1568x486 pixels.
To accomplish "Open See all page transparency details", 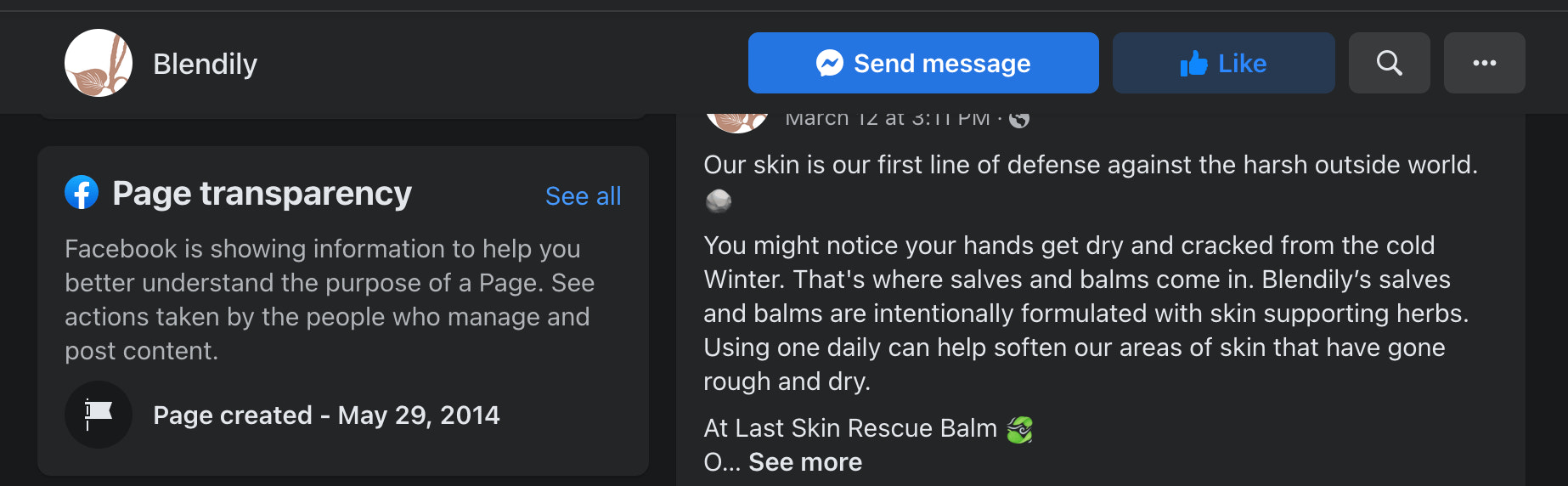I will tap(583, 196).
